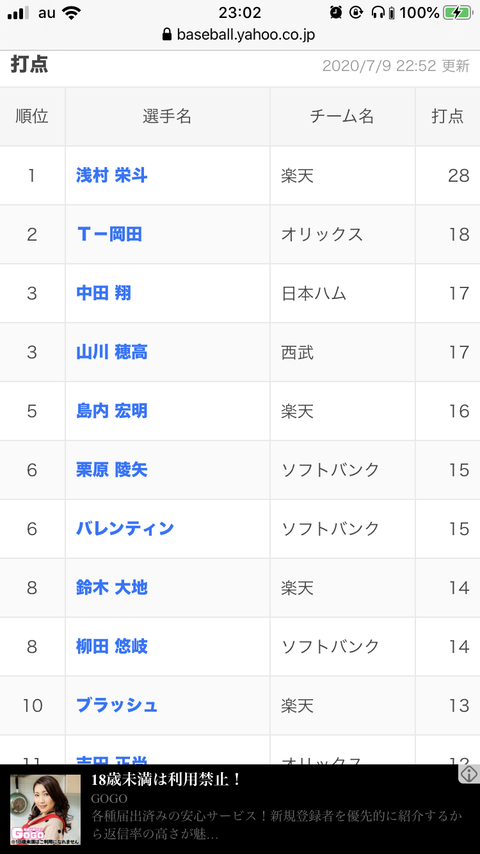Open 鈴木 大地 player profile
Viewport: 480px width, 854px height.
[x=112, y=587]
